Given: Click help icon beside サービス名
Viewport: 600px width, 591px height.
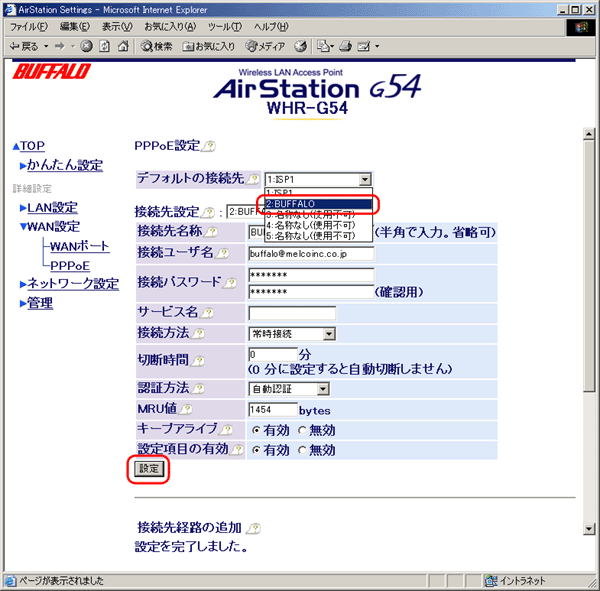Looking at the screenshot, I should click(x=207, y=313).
